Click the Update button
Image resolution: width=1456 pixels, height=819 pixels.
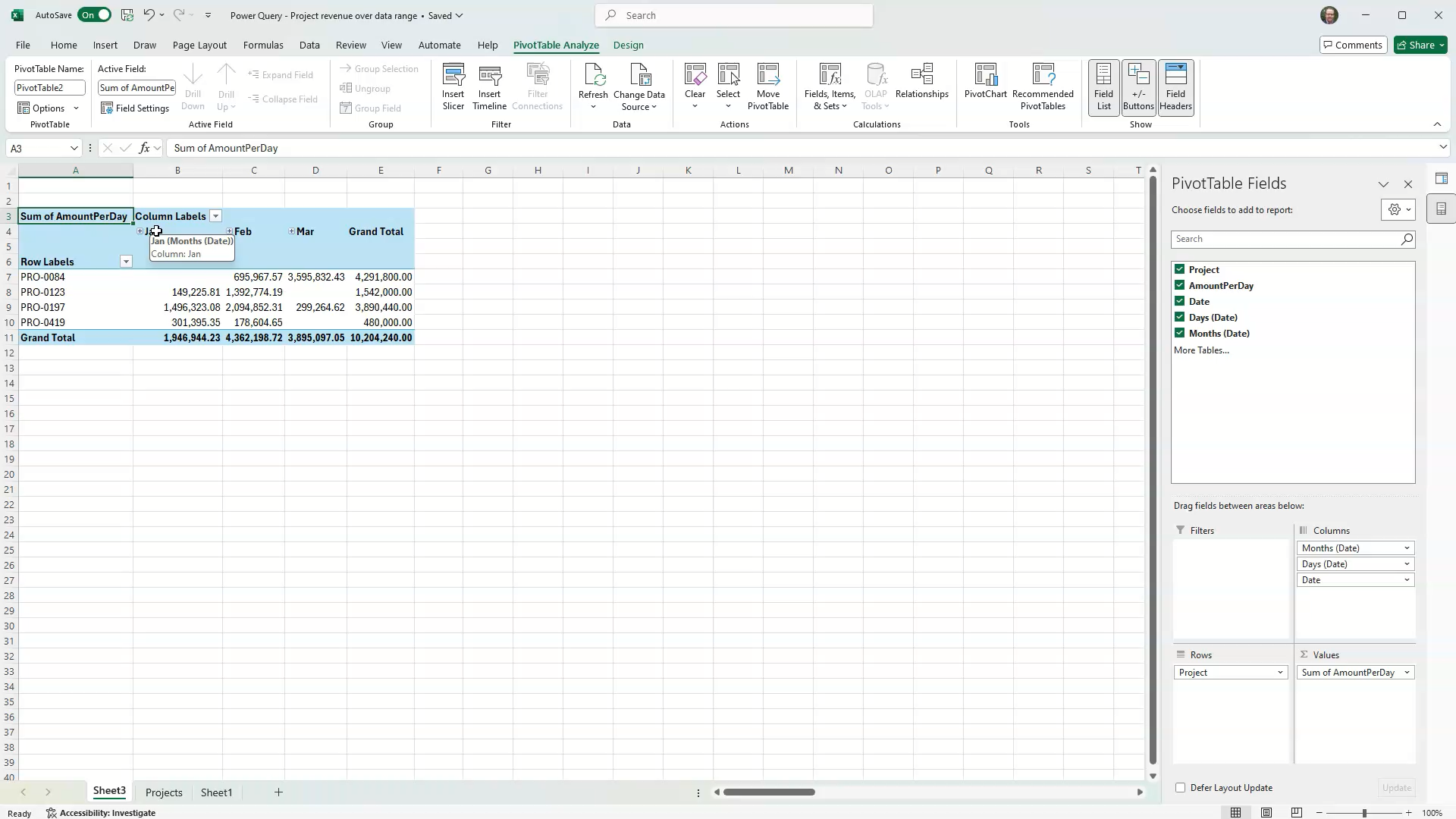[1395, 788]
